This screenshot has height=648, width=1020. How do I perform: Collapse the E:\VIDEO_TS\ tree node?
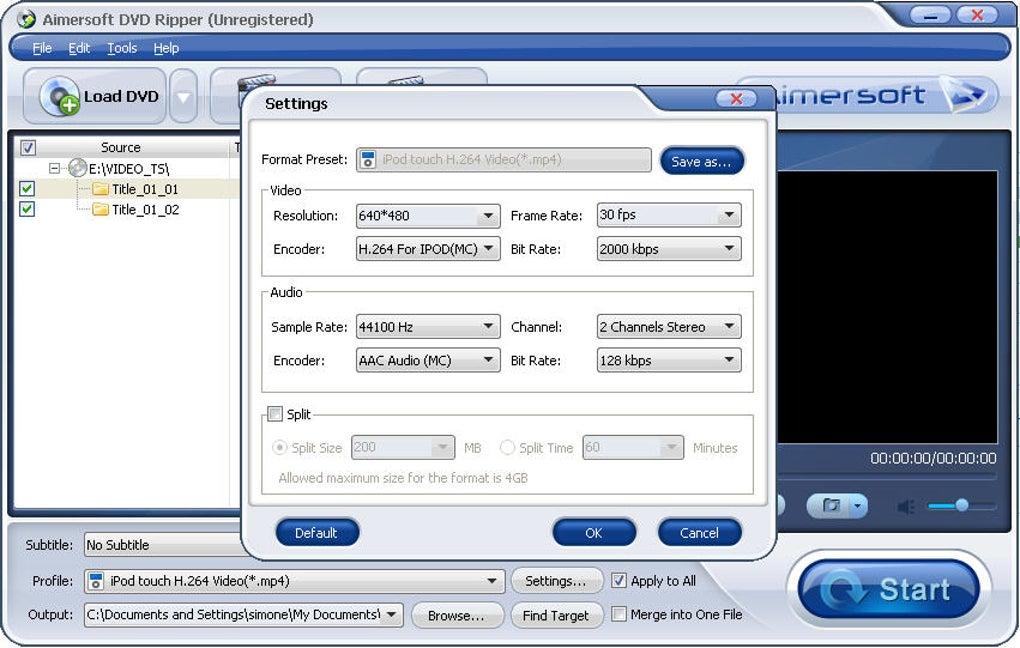(x=55, y=169)
